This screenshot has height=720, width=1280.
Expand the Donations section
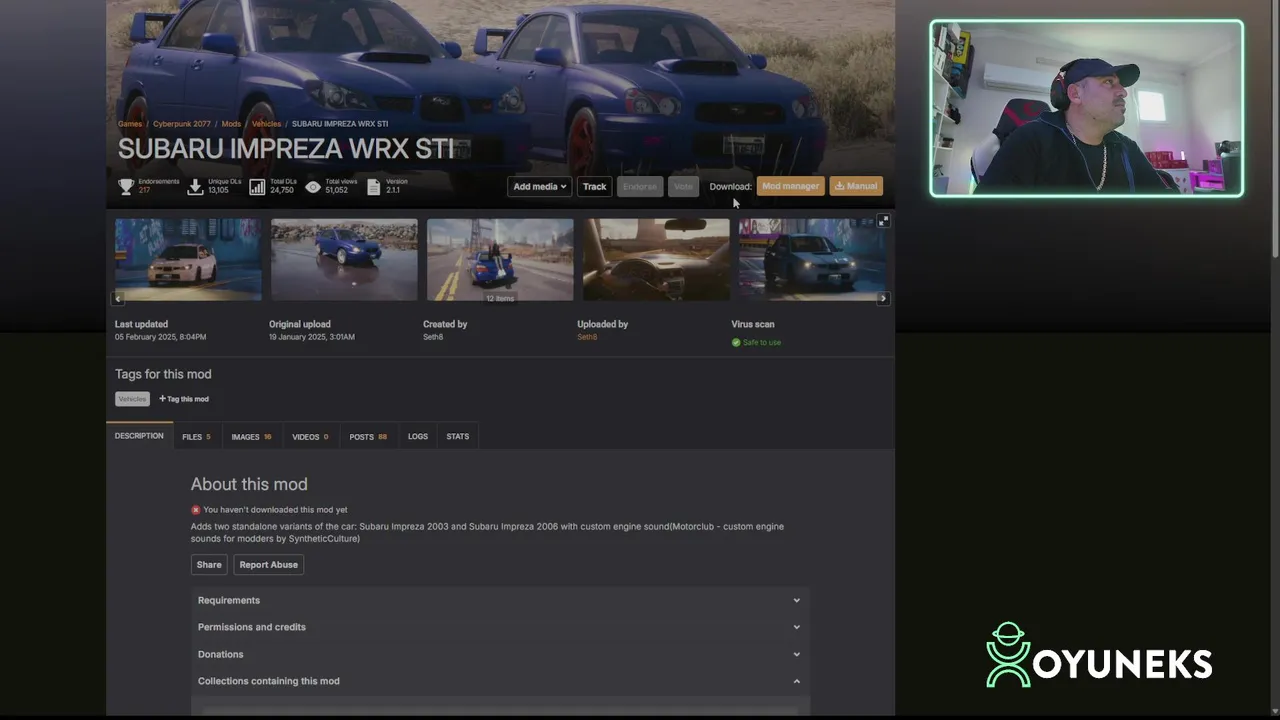pos(500,654)
